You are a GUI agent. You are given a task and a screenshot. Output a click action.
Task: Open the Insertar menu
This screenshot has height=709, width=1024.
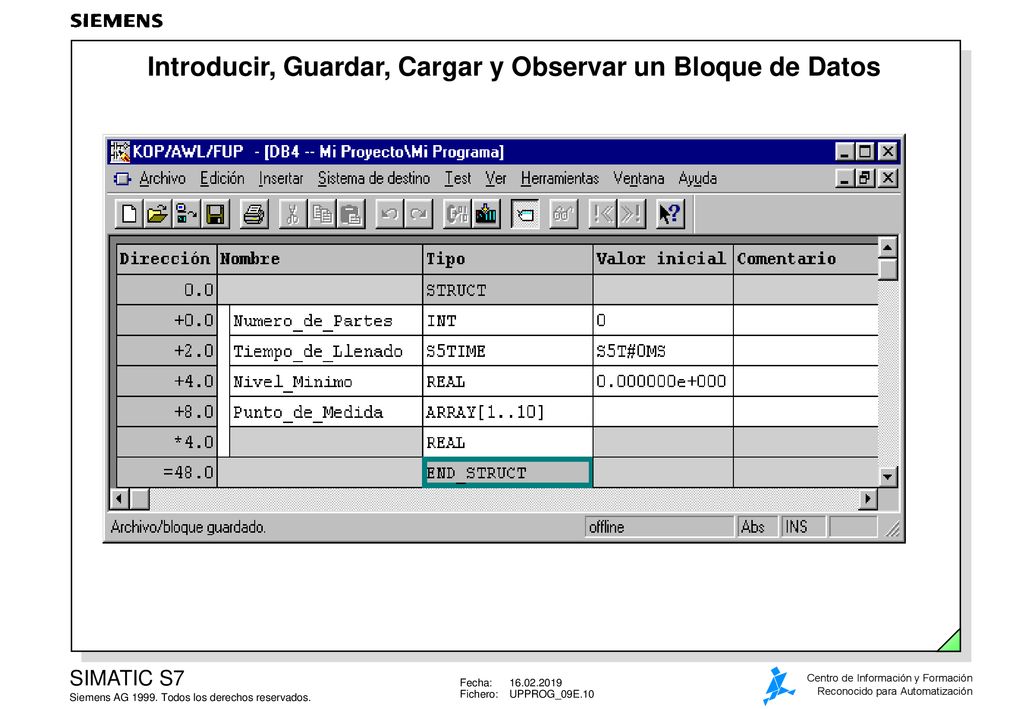[281, 178]
